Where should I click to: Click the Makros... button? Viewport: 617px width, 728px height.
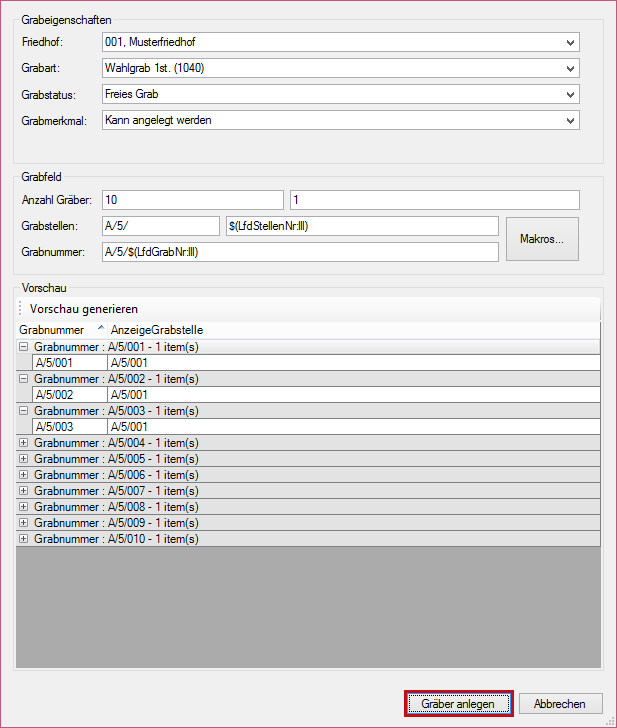[542, 239]
